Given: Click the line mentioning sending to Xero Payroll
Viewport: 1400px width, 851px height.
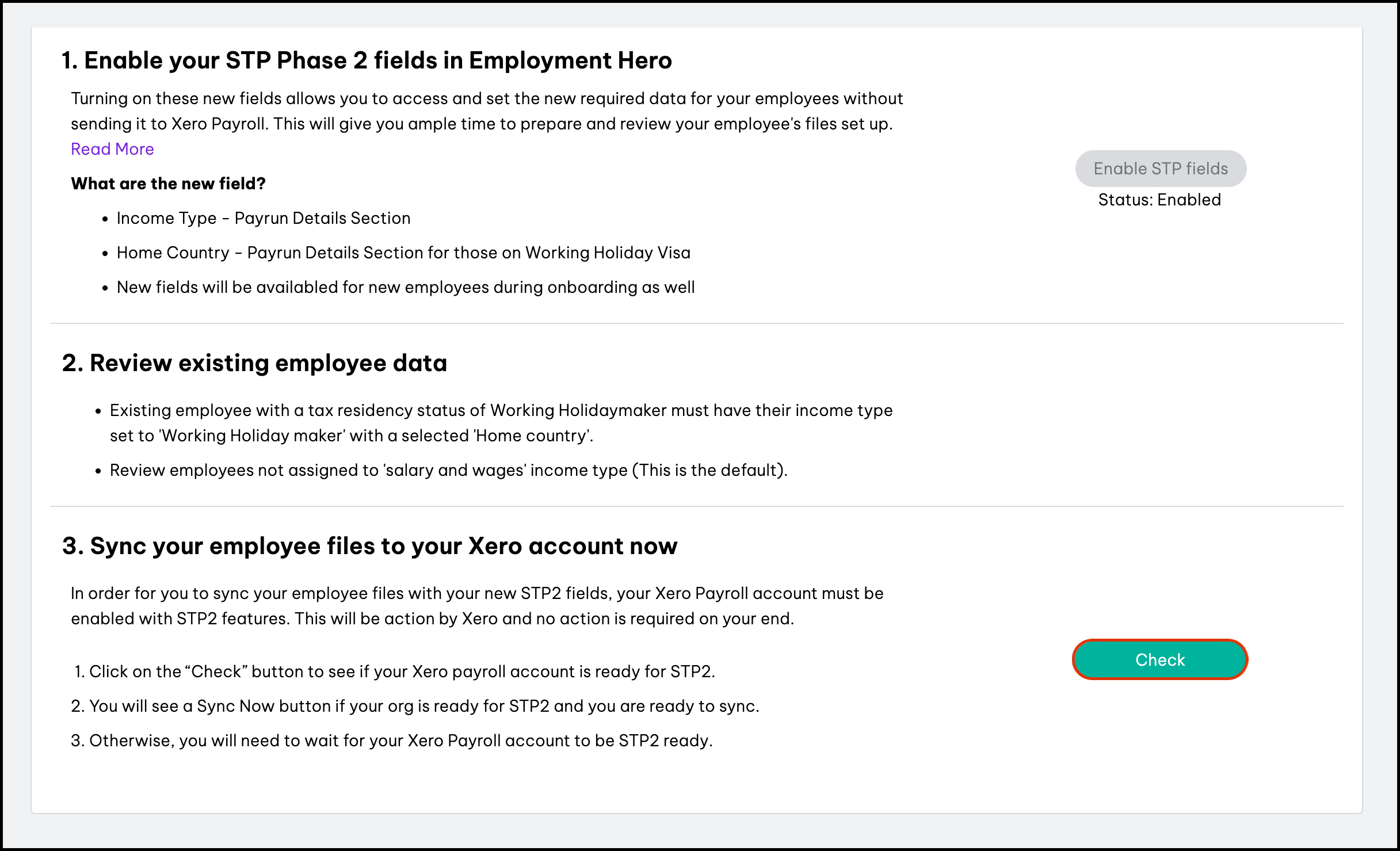Looking at the screenshot, I should click(x=481, y=124).
